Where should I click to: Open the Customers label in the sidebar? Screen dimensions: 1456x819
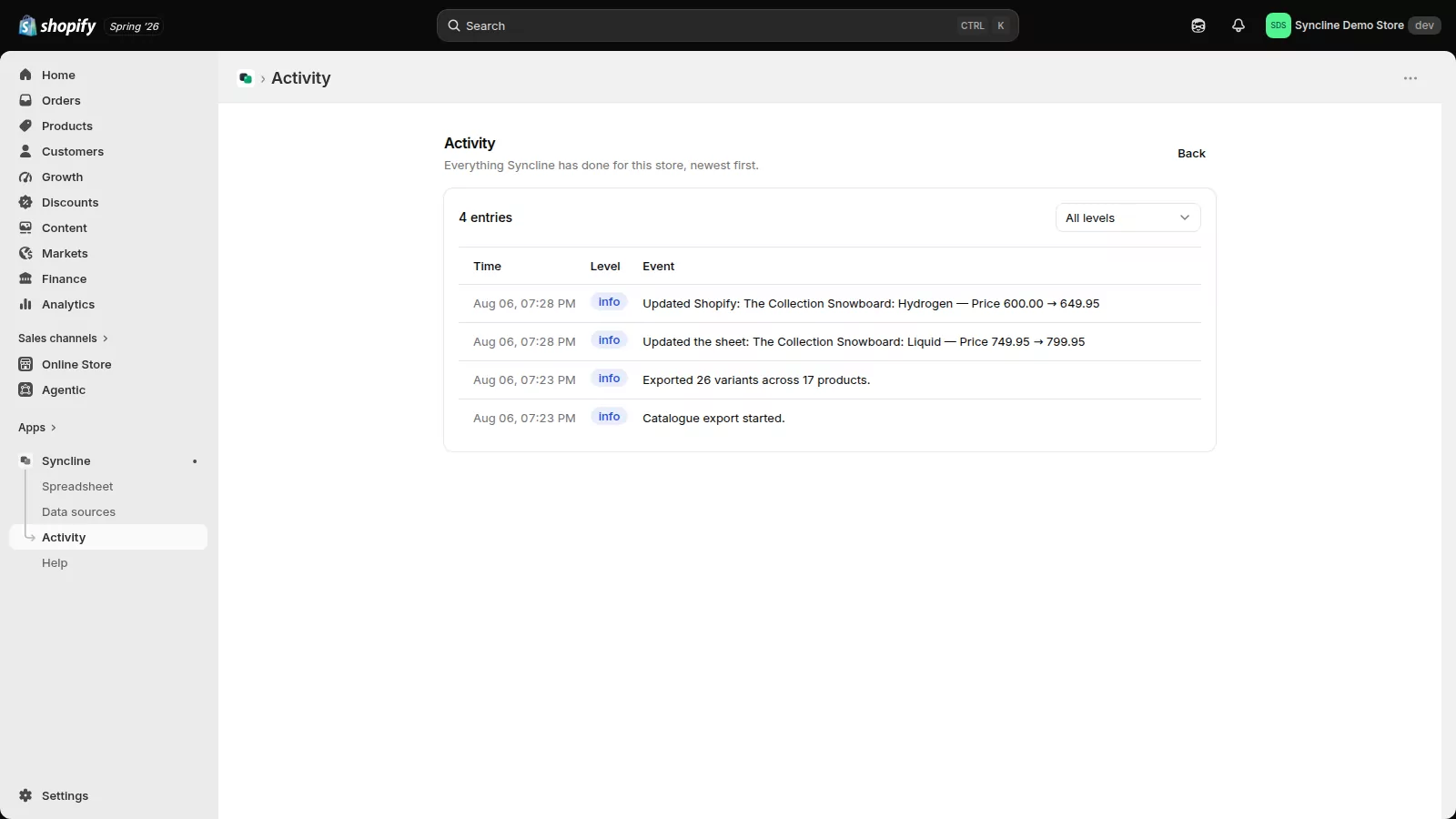click(x=73, y=151)
